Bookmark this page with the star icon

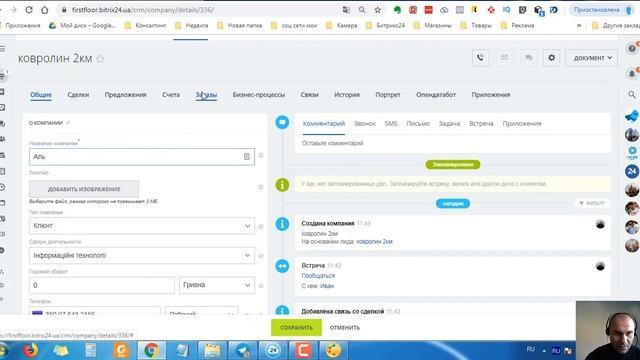pyautogui.click(x=378, y=10)
